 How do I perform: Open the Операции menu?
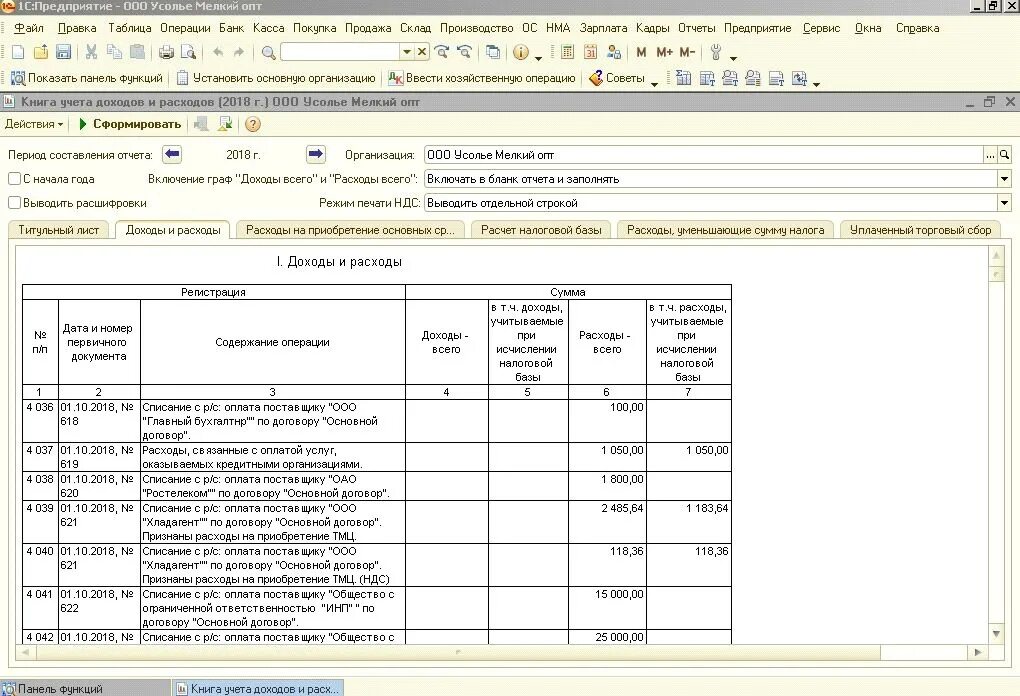pos(185,28)
